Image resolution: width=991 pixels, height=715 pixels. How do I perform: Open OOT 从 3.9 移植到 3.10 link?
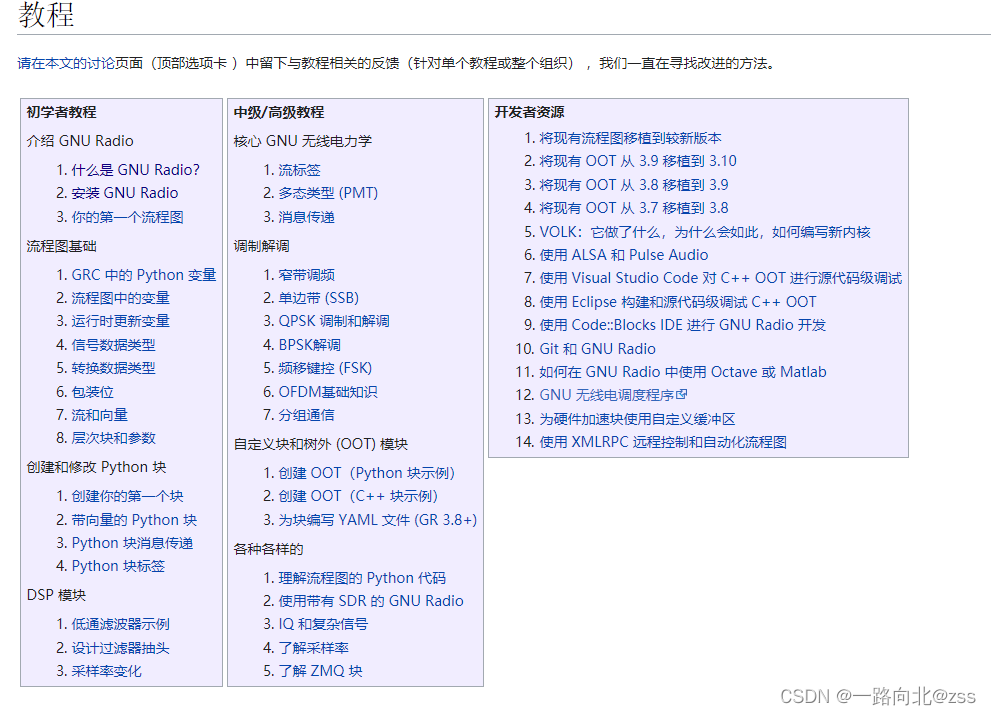pos(638,161)
